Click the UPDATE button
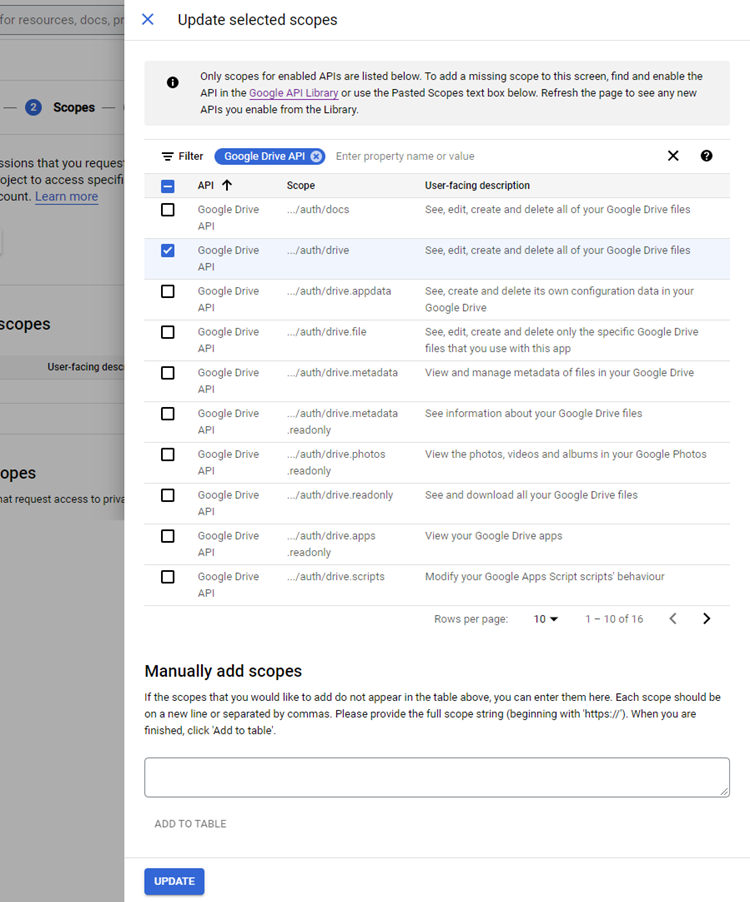 coord(174,881)
